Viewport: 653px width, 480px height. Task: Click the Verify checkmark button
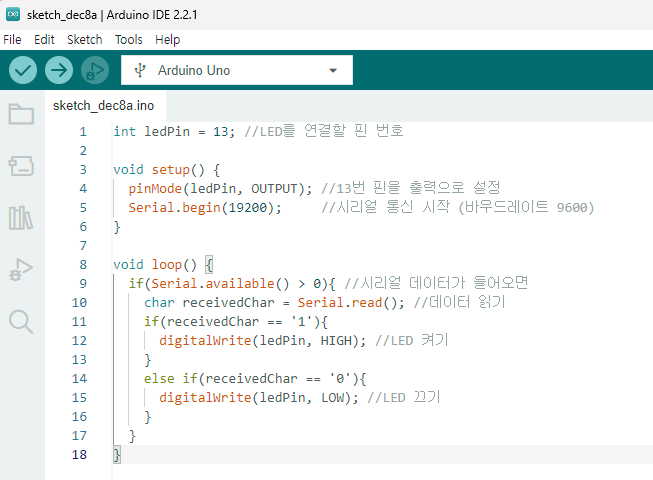[23, 70]
